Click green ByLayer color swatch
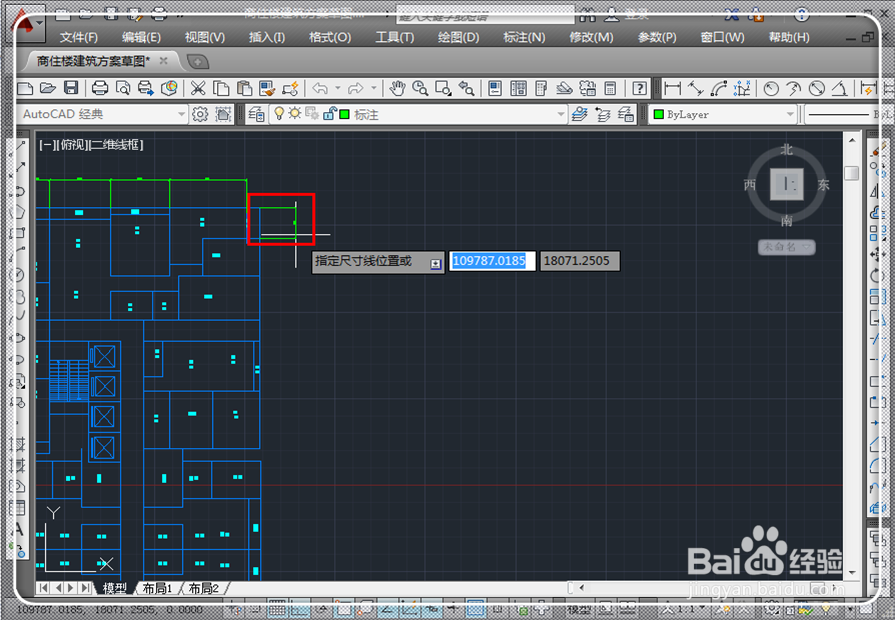The width and height of the screenshot is (895, 620). [x=659, y=114]
